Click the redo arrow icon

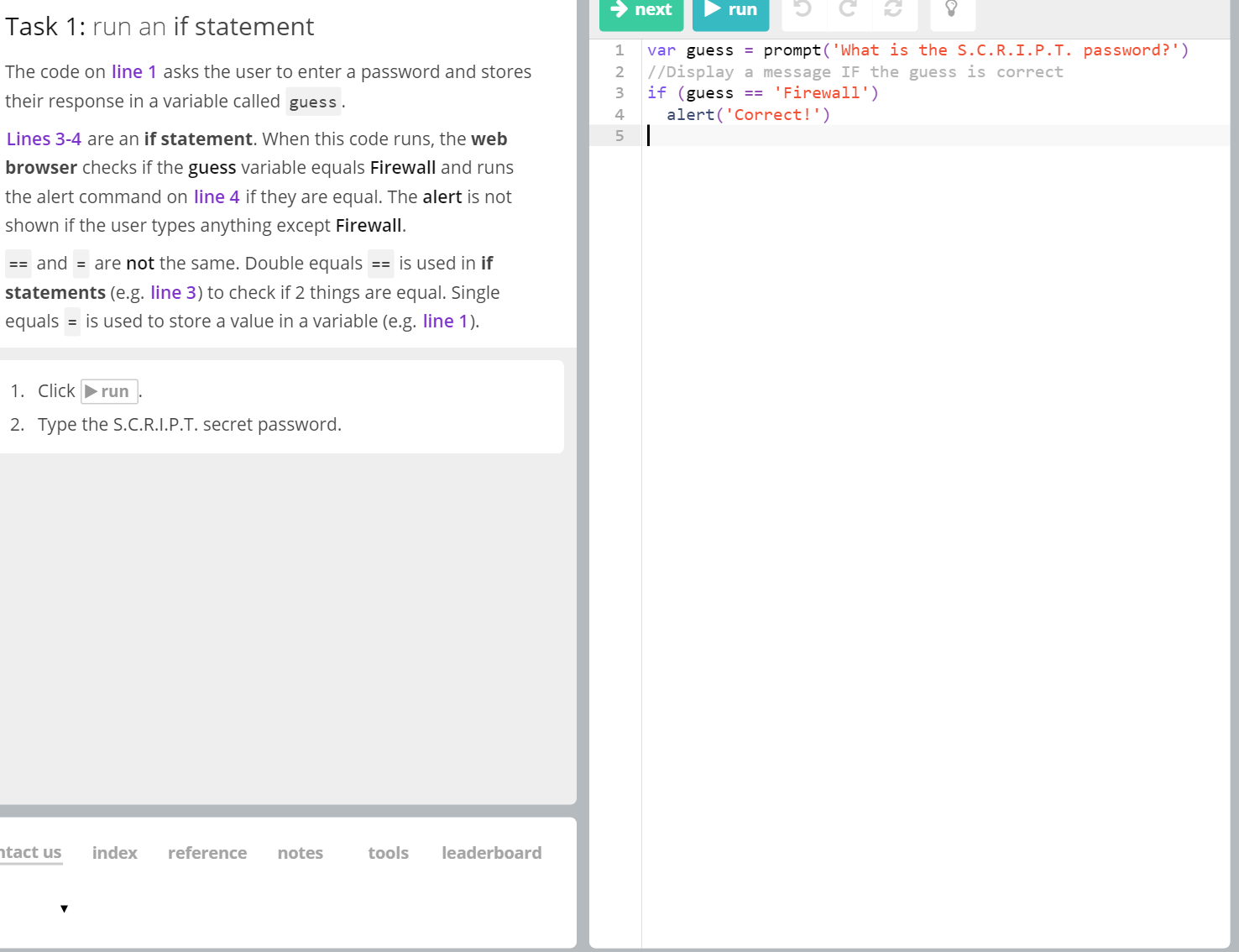pyautogui.click(x=848, y=9)
